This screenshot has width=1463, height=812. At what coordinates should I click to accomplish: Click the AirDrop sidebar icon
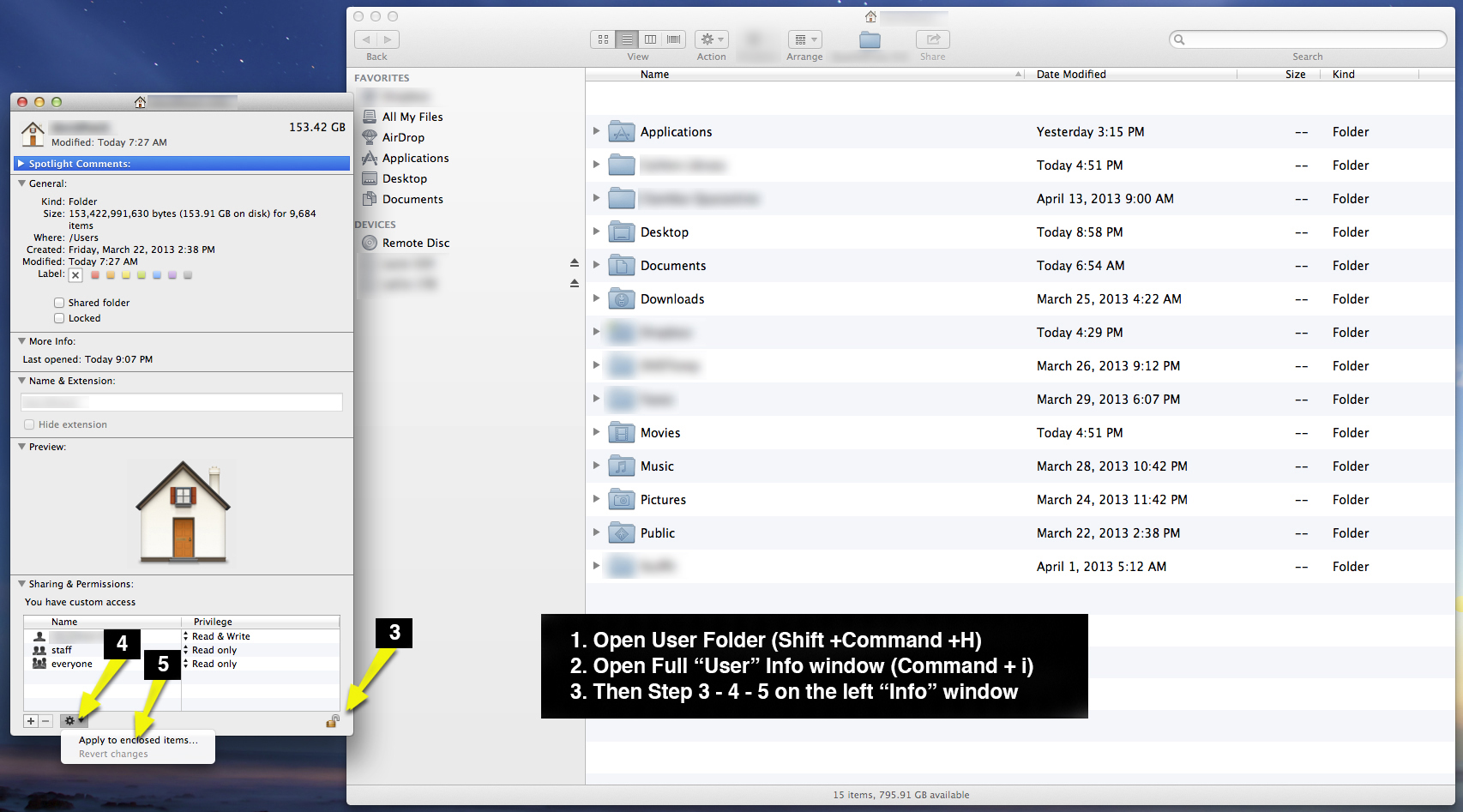point(370,137)
